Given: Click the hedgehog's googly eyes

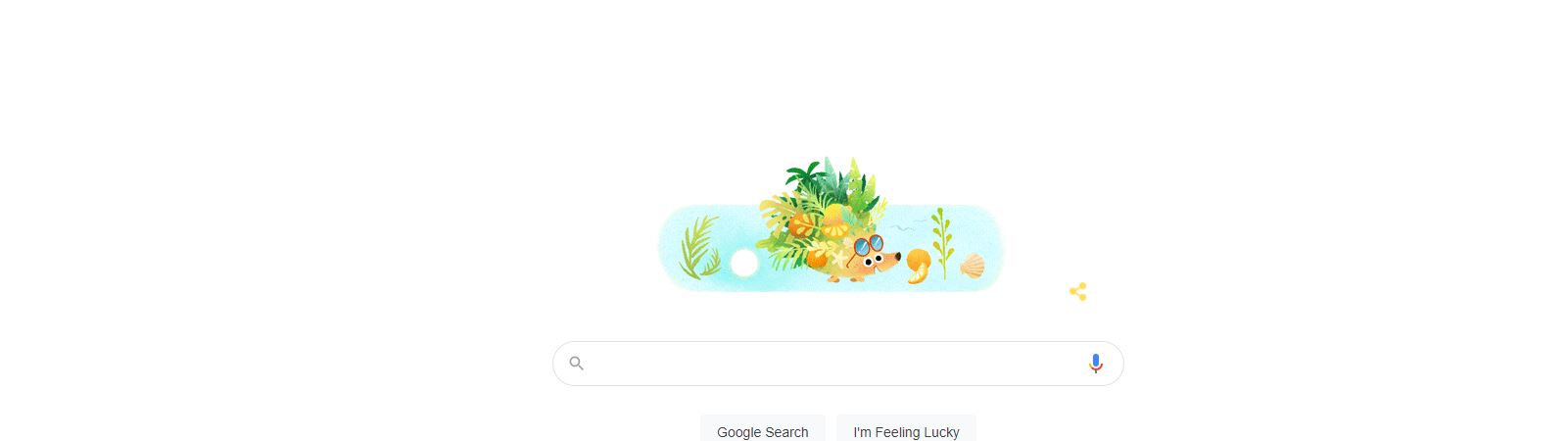Looking at the screenshot, I should tap(873, 260).
